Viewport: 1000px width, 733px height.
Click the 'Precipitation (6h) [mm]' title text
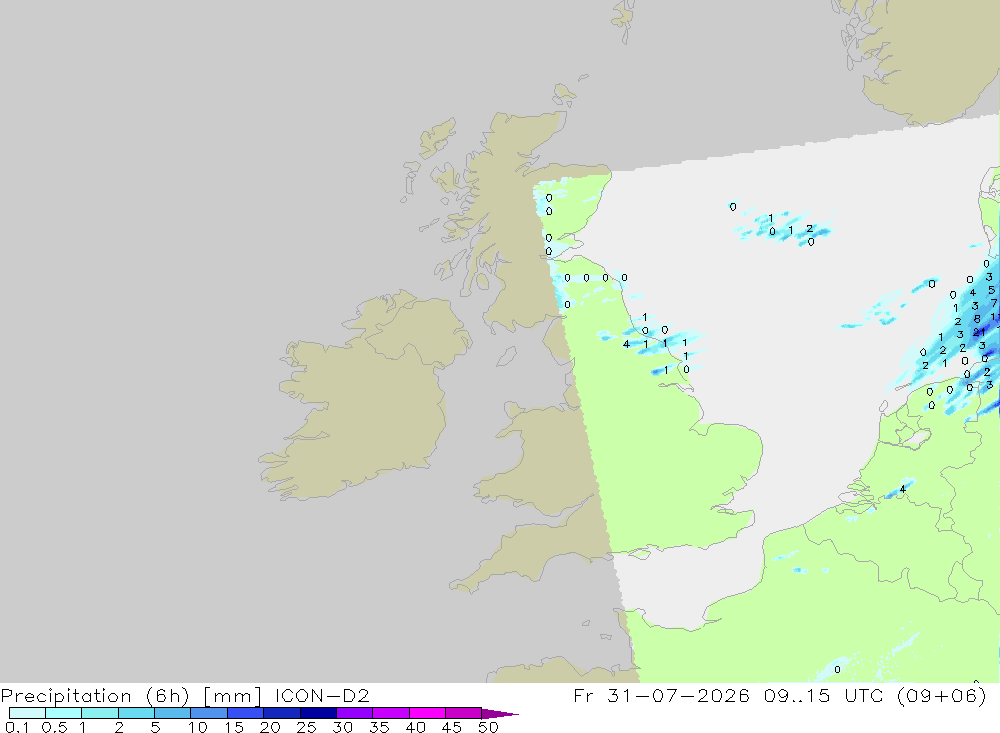tap(131, 695)
